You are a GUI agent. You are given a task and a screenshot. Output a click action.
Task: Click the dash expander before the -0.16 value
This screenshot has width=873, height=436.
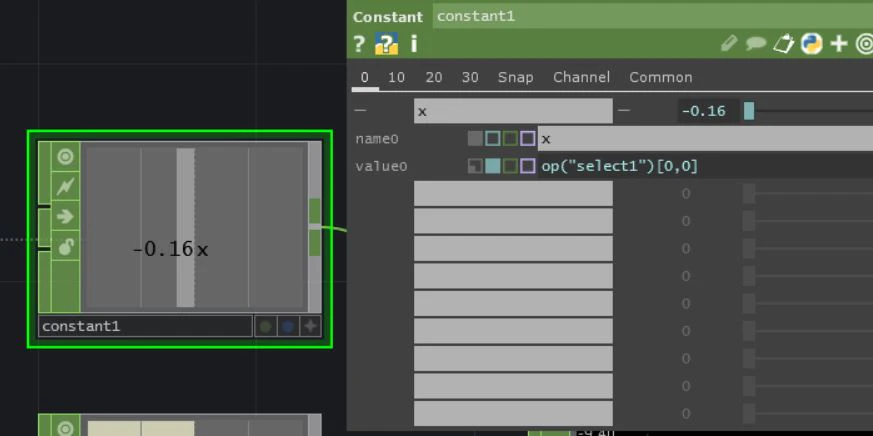click(x=624, y=110)
